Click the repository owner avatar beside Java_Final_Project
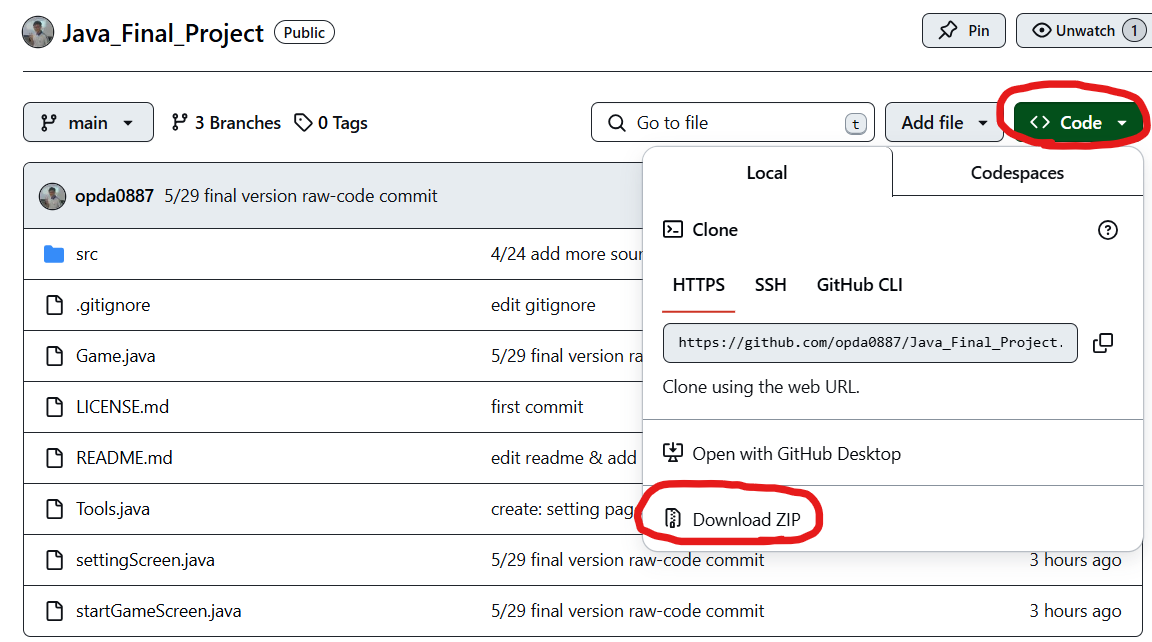Viewport: 1152px width, 642px height. point(37,32)
